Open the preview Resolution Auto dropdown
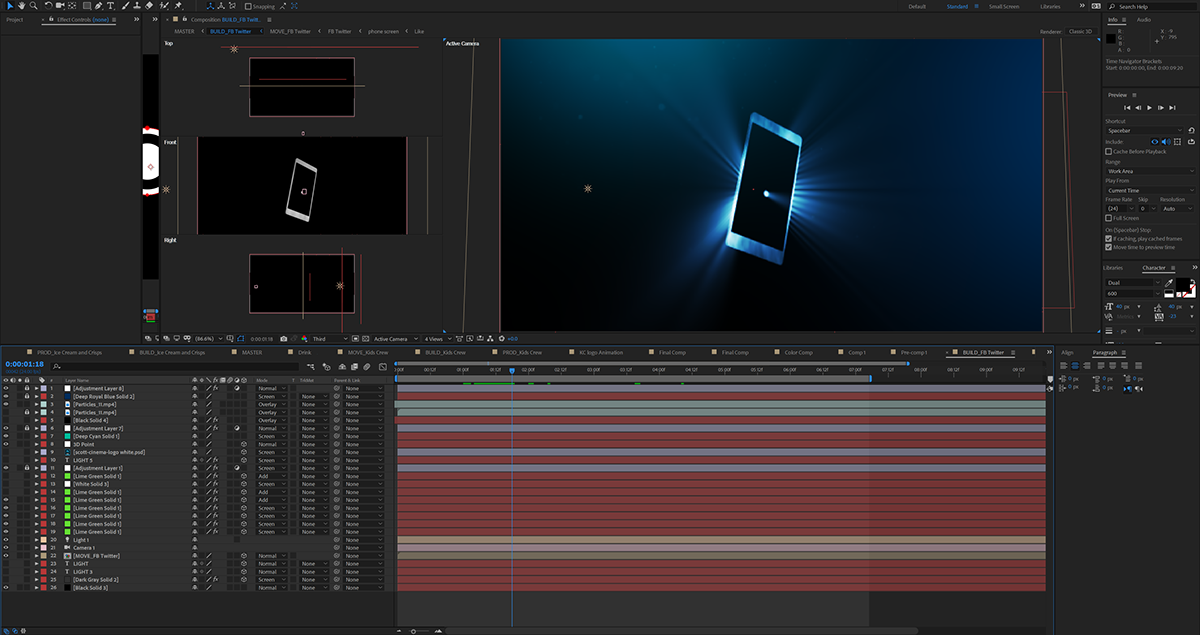The image size is (1200, 635). pyautogui.click(x=1177, y=208)
